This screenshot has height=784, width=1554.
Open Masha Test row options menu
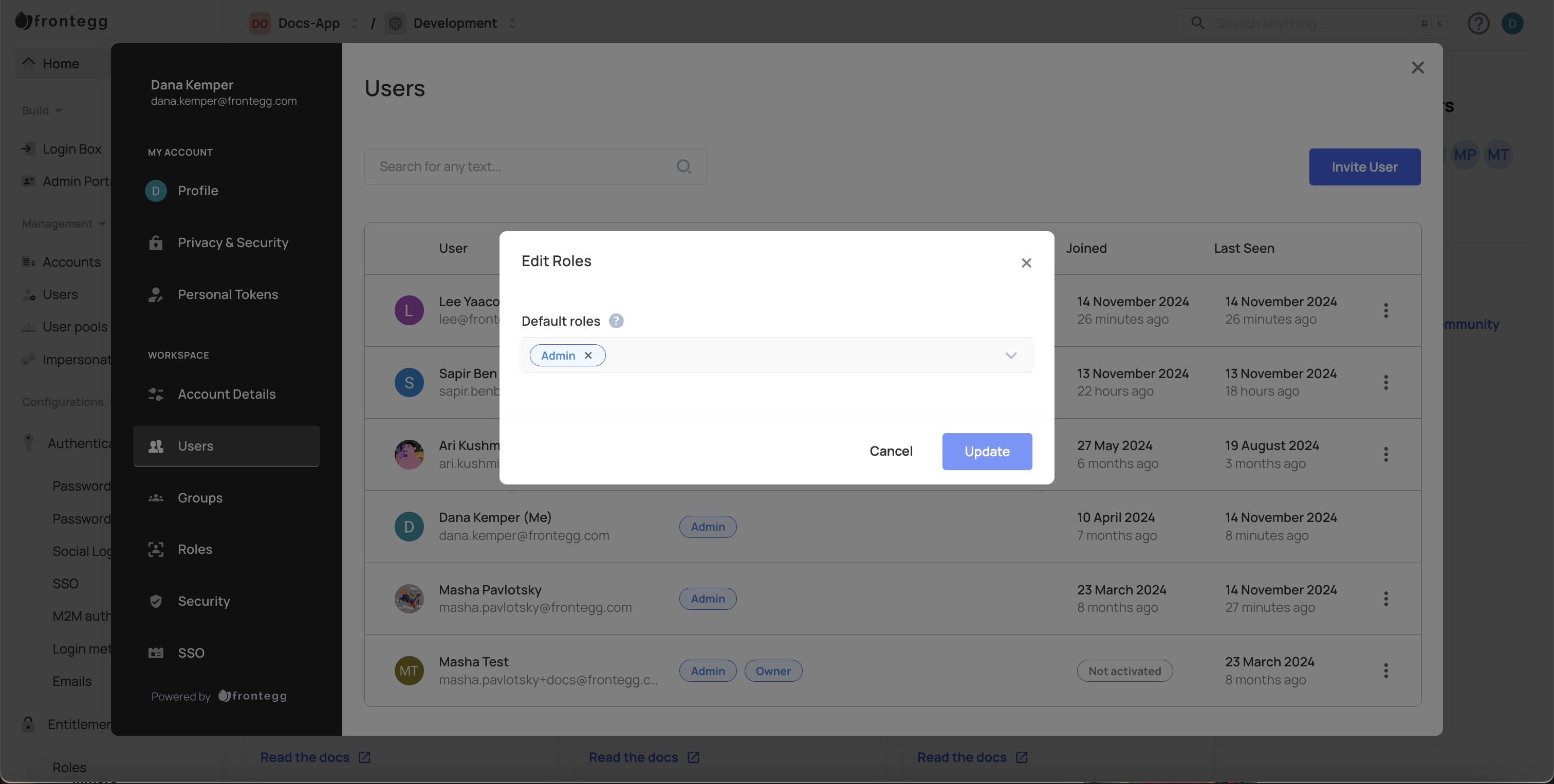click(x=1385, y=670)
